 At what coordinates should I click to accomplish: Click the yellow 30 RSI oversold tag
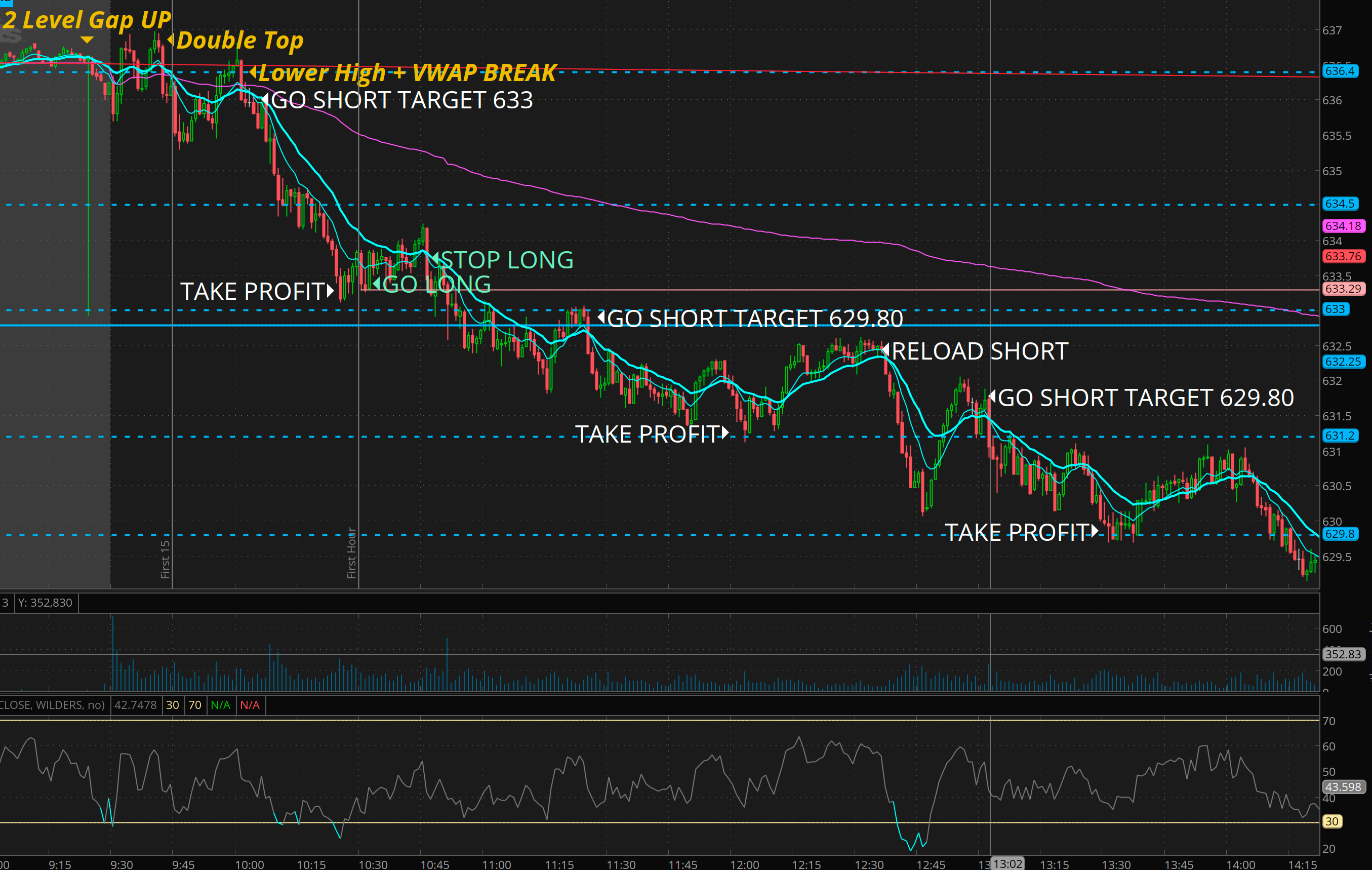click(1331, 821)
